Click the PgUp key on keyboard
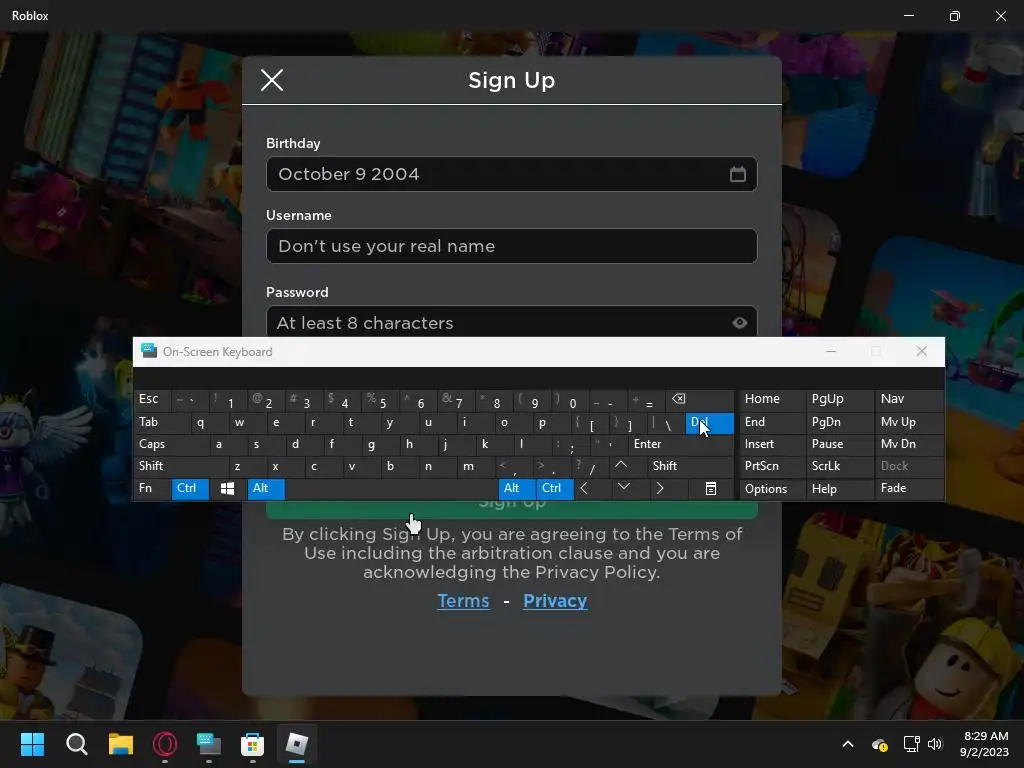The height and width of the screenshot is (768, 1024). (x=839, y=399)
